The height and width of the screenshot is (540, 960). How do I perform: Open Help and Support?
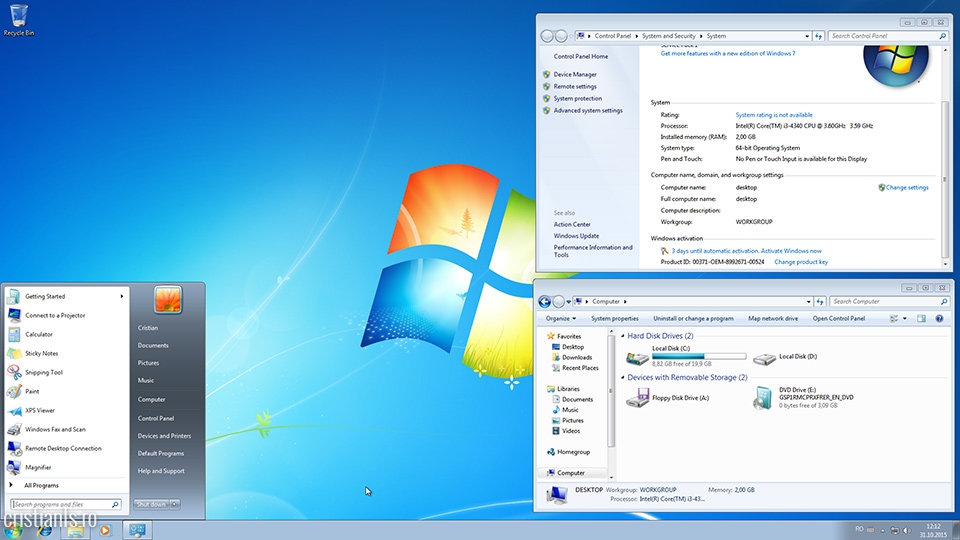point(160,471)
